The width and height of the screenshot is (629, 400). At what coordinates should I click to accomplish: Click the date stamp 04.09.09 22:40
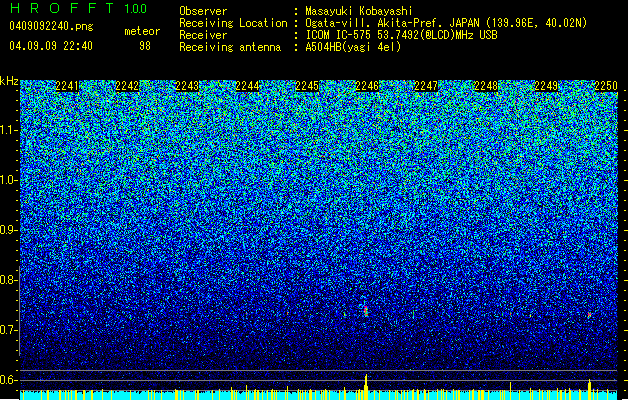point(51,46)
